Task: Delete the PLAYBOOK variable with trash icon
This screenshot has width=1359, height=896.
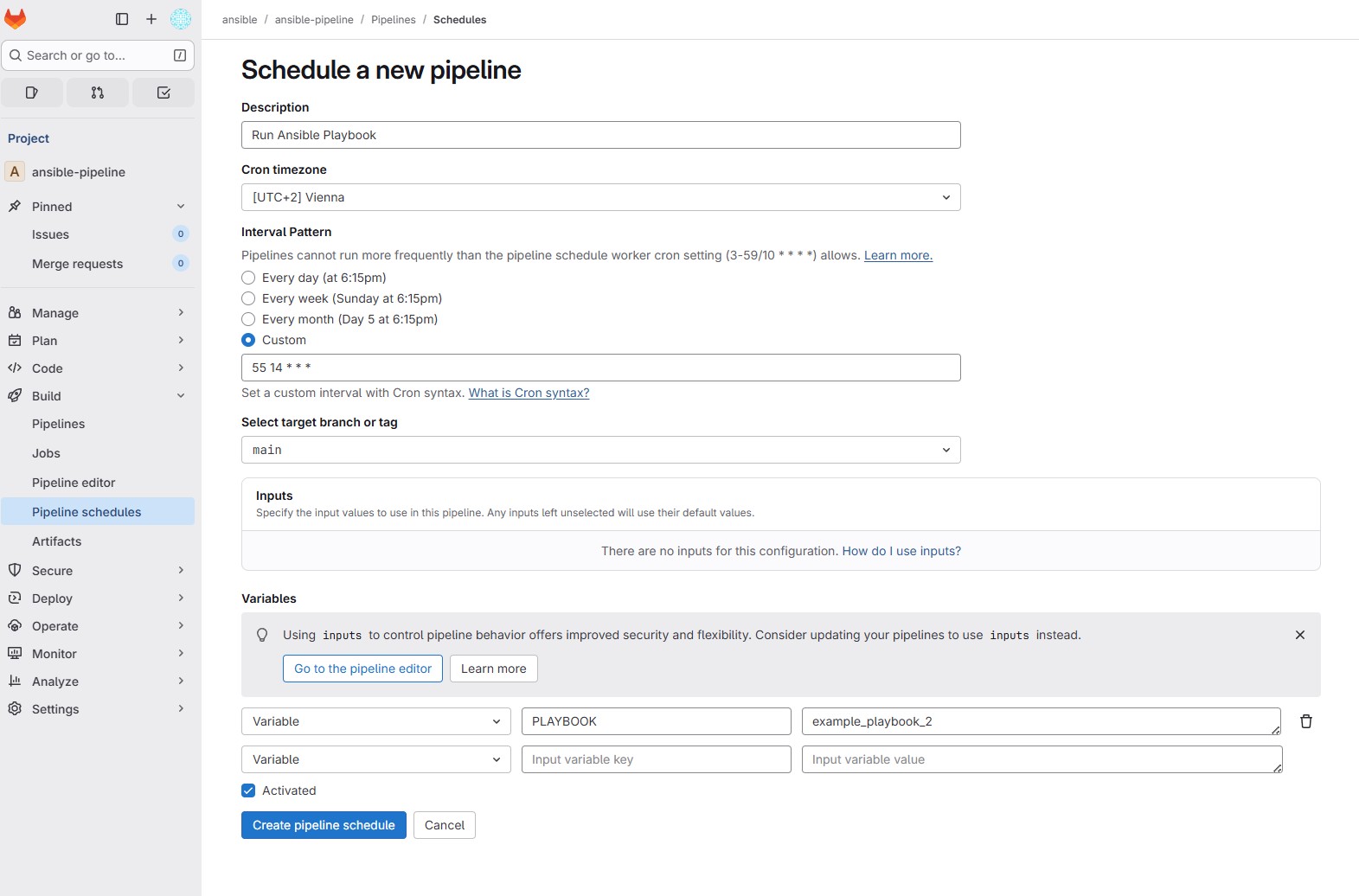Action: (x=1306, y=721)
